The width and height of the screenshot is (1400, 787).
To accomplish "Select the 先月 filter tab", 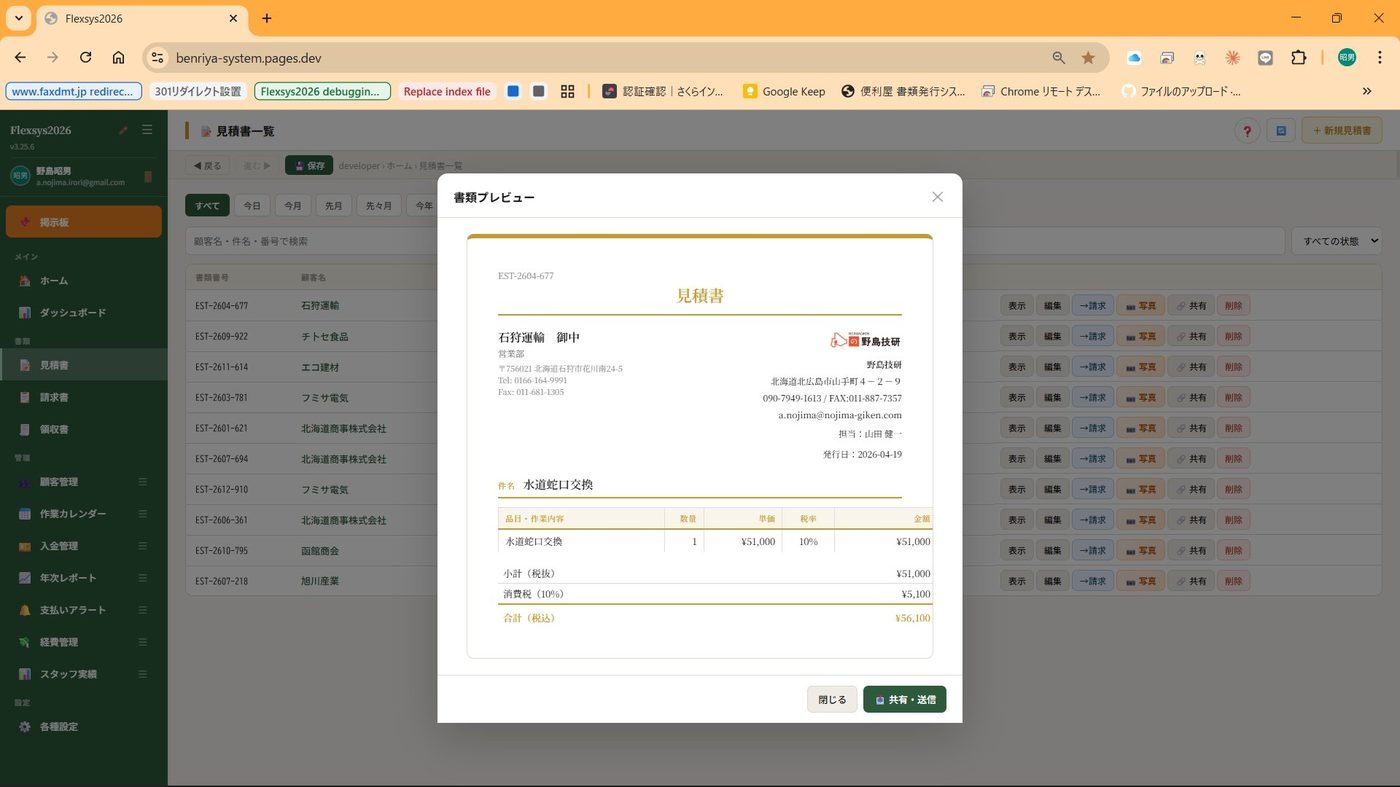I will 334,206.
